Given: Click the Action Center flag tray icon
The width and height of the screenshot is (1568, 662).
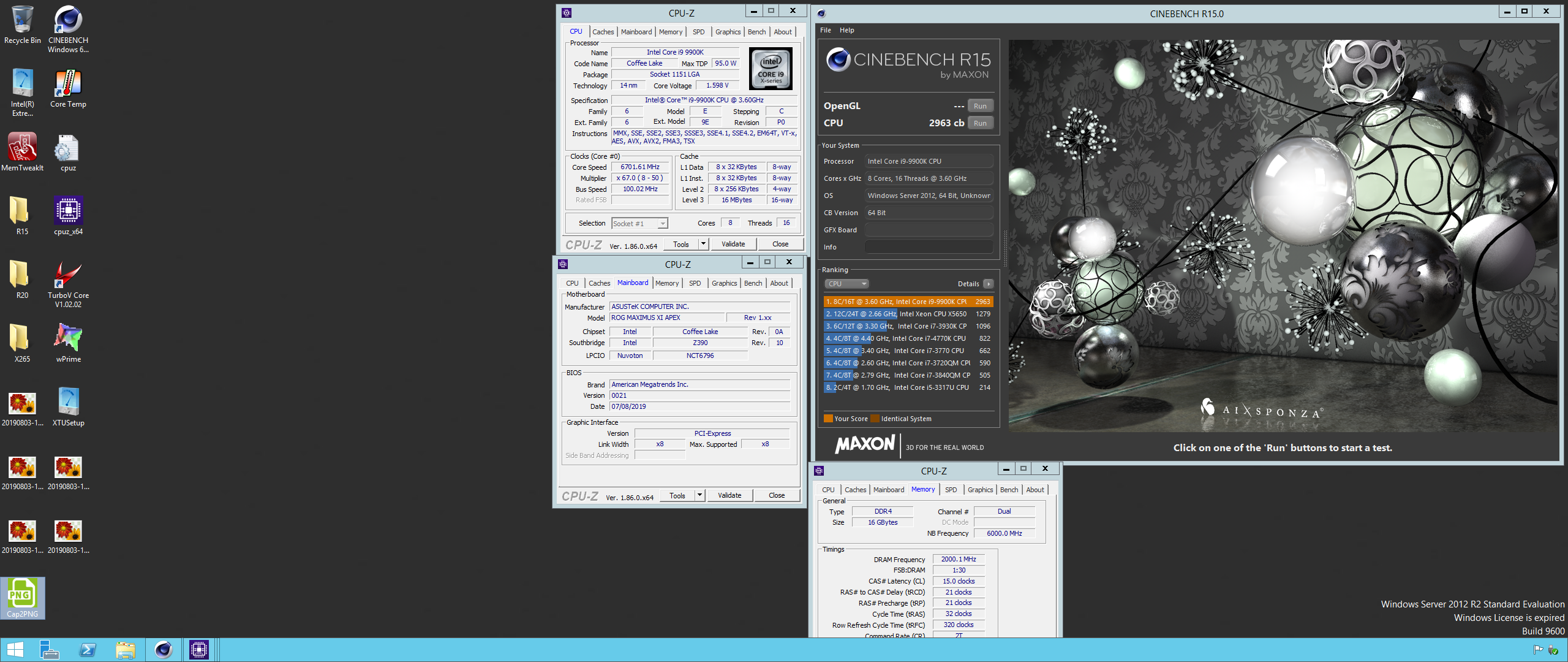Looking at the screenshot, I should pos(1538,650).
